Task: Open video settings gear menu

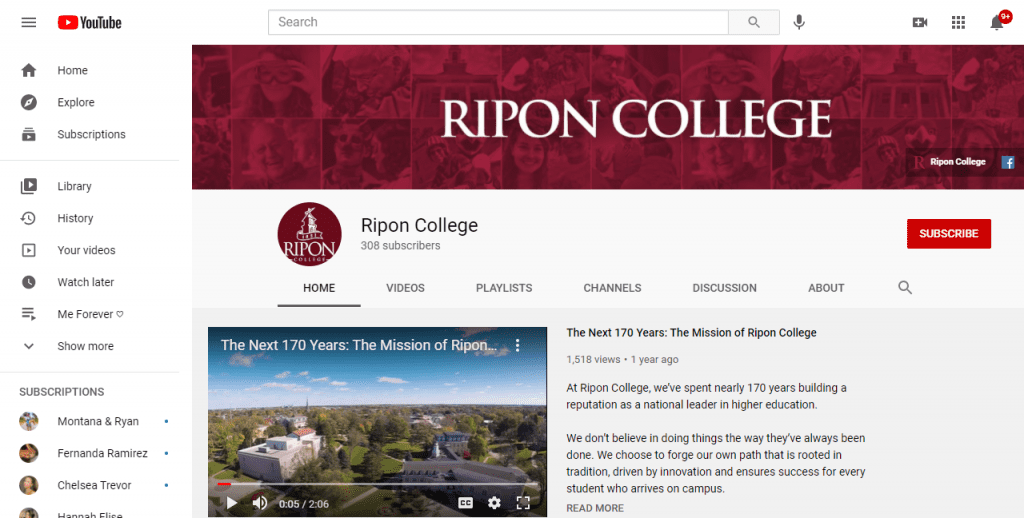Action: point(494,502)
